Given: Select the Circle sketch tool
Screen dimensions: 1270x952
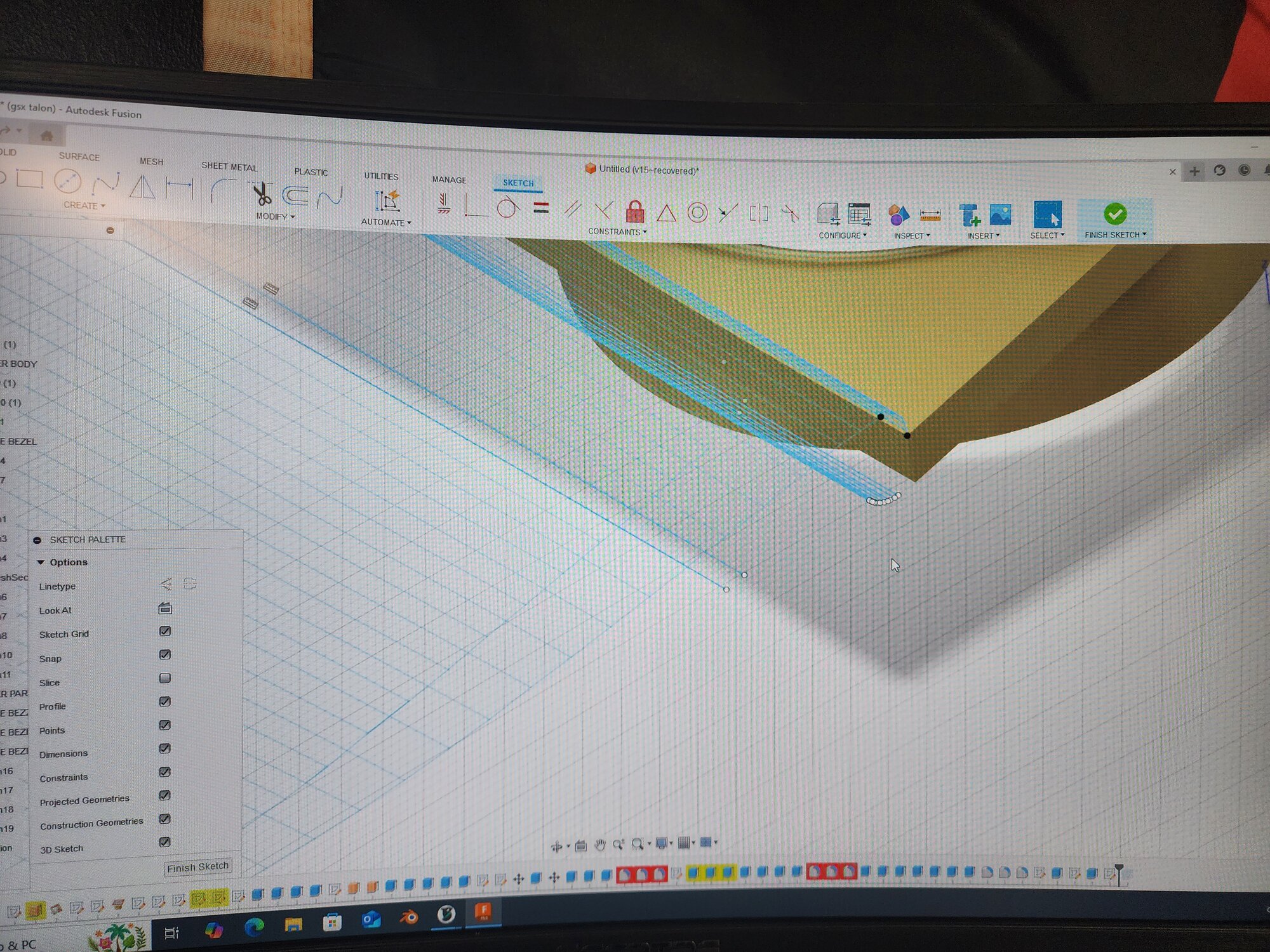Looking at the screenshot, I should pyautogui.click(x=67, y=182).
